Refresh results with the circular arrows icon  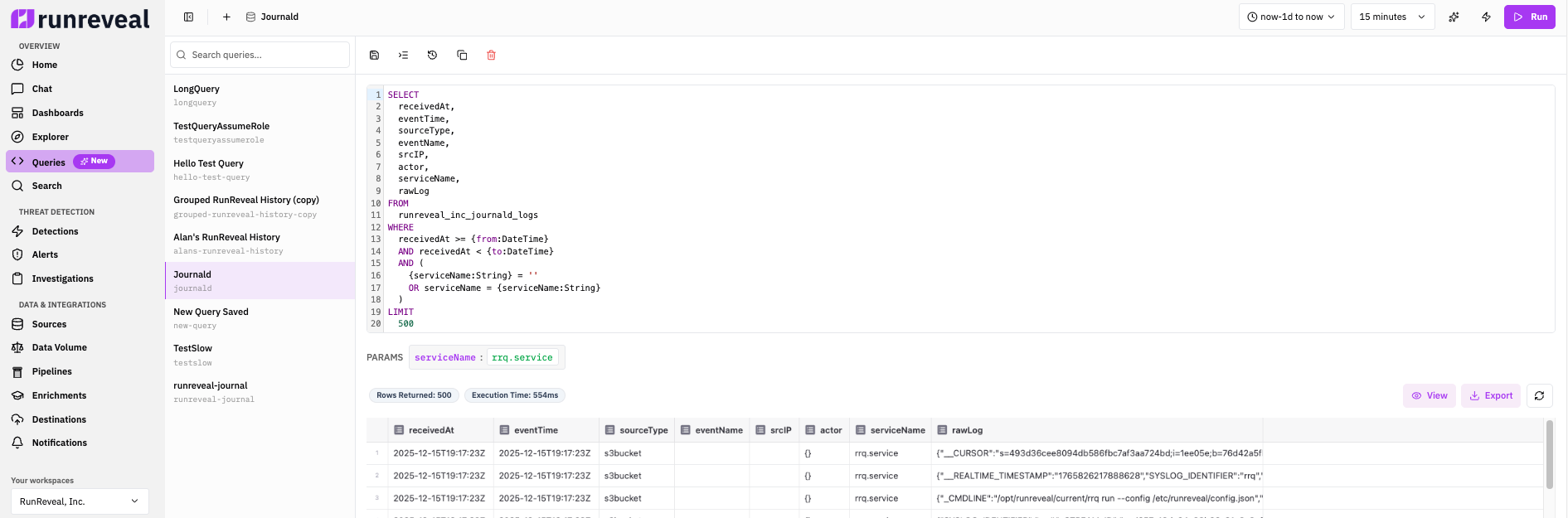[x=1540, y=395]
